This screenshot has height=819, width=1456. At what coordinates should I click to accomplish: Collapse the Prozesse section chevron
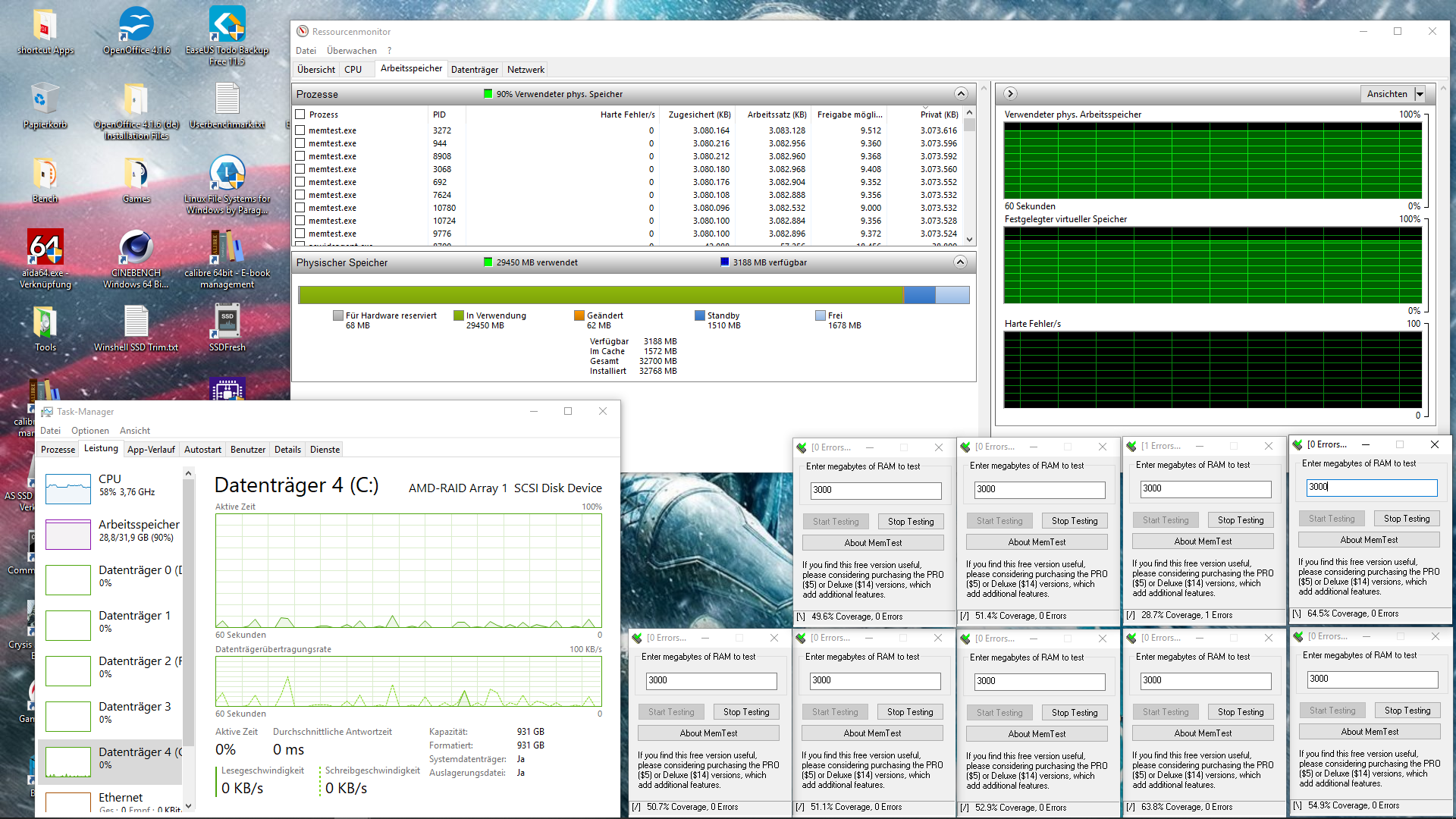point(961,94)
